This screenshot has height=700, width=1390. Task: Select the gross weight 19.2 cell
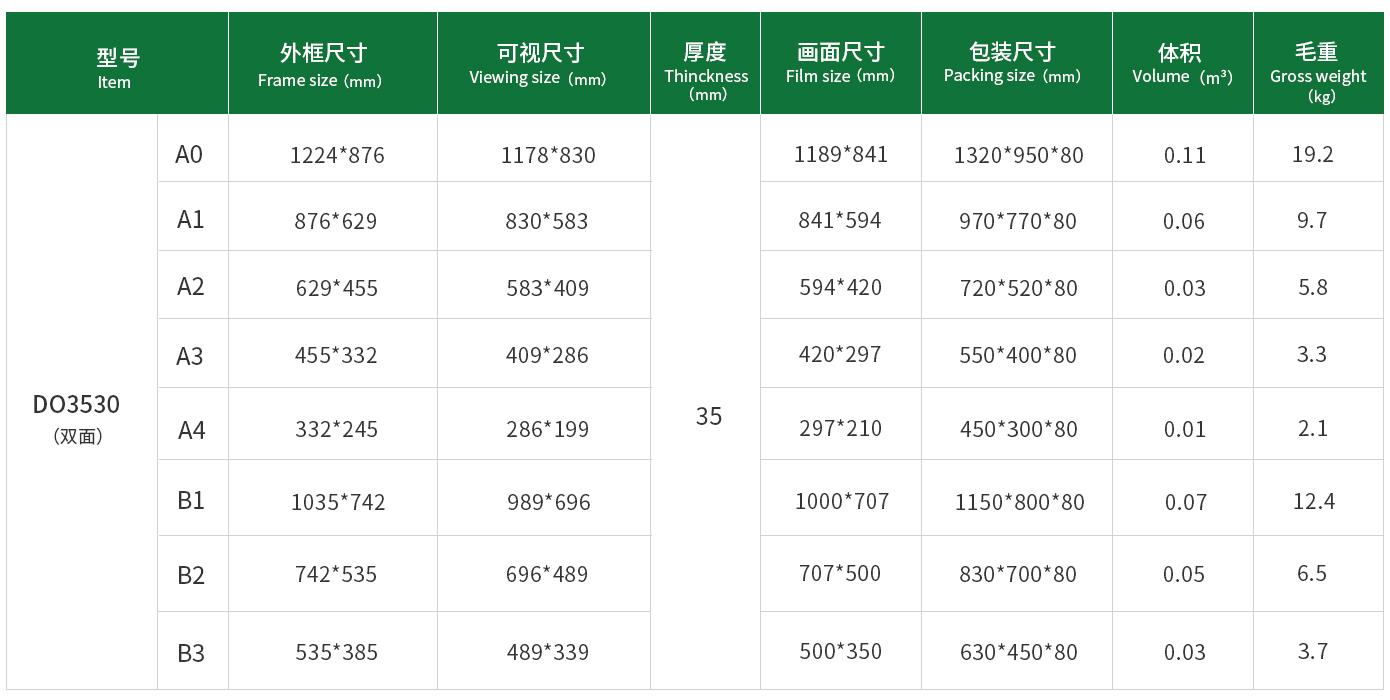(x=1313, y=154)
